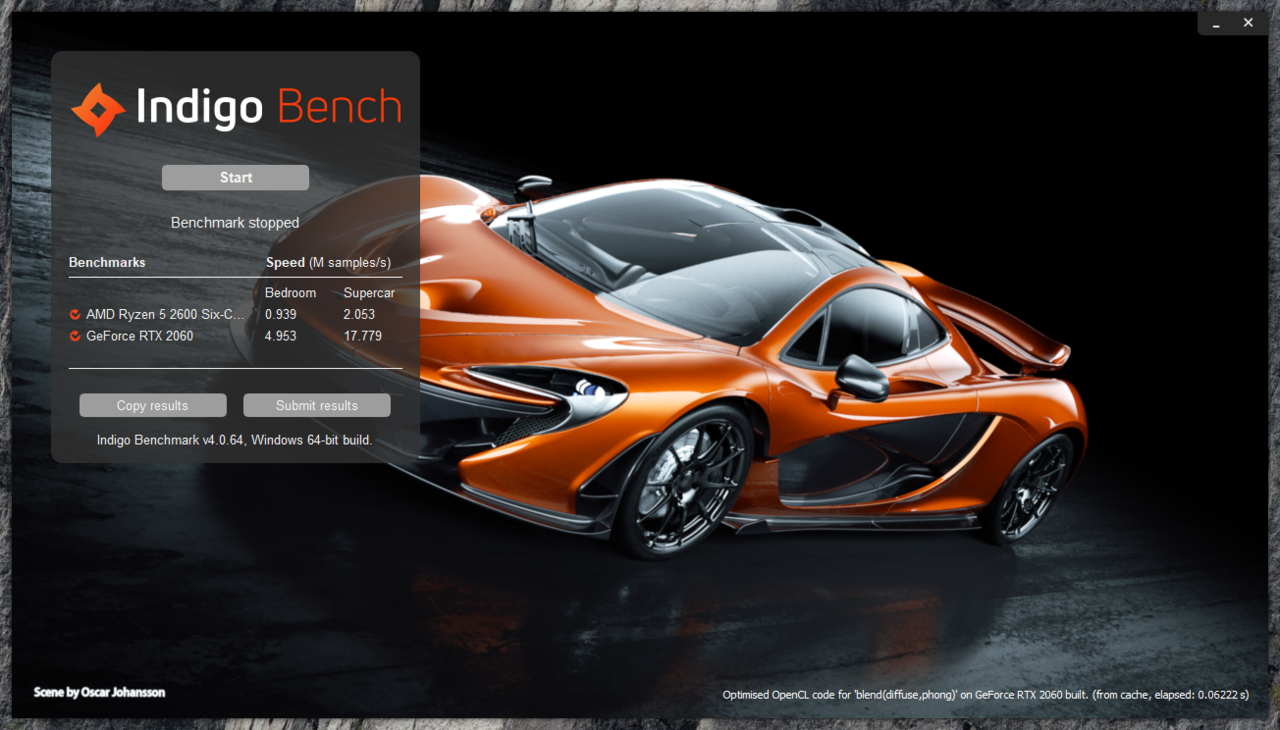The height and width of the screenshot is (730, 1280).
Task: Submit results online
Action: pos(317,405)
